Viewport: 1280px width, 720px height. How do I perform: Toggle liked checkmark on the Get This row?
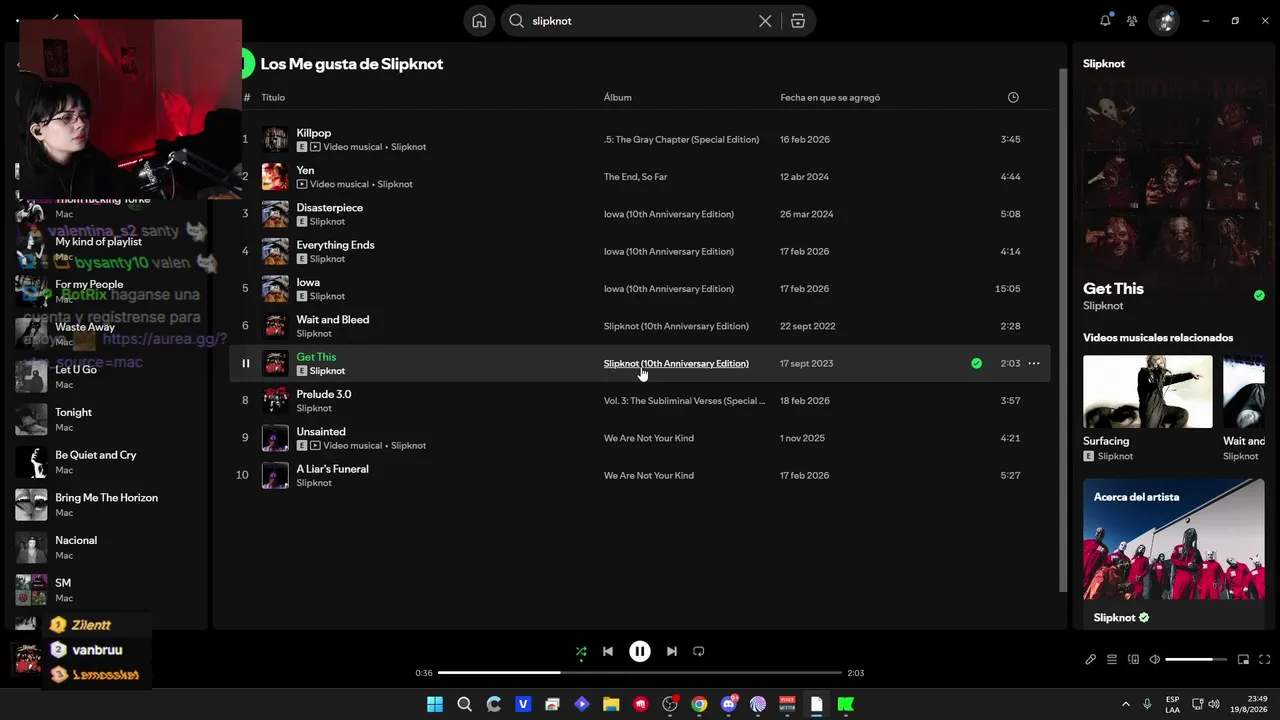[x=976, y=363]
